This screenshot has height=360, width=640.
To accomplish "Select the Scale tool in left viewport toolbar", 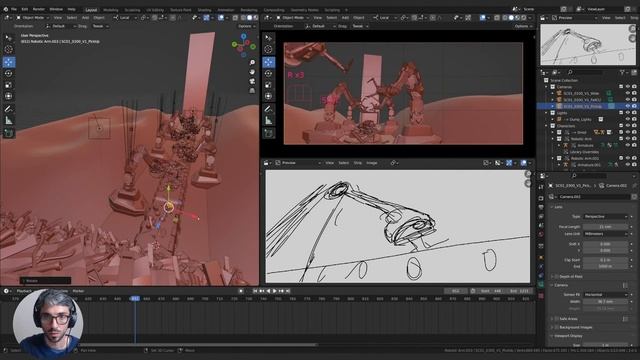I will tap(9, 85).
